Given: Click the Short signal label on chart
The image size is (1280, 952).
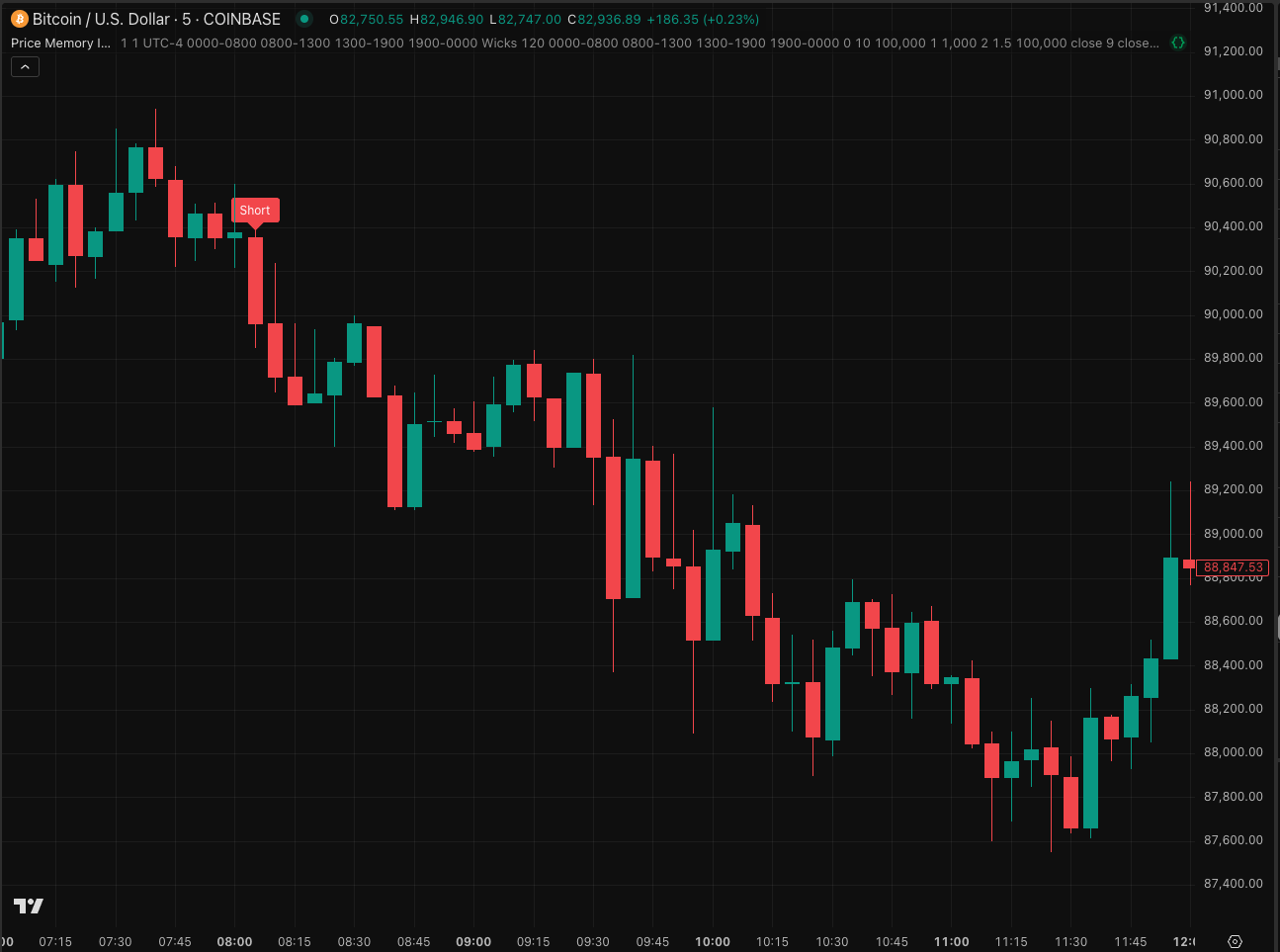Looking at the screenshot, I should tap(255, 210).
